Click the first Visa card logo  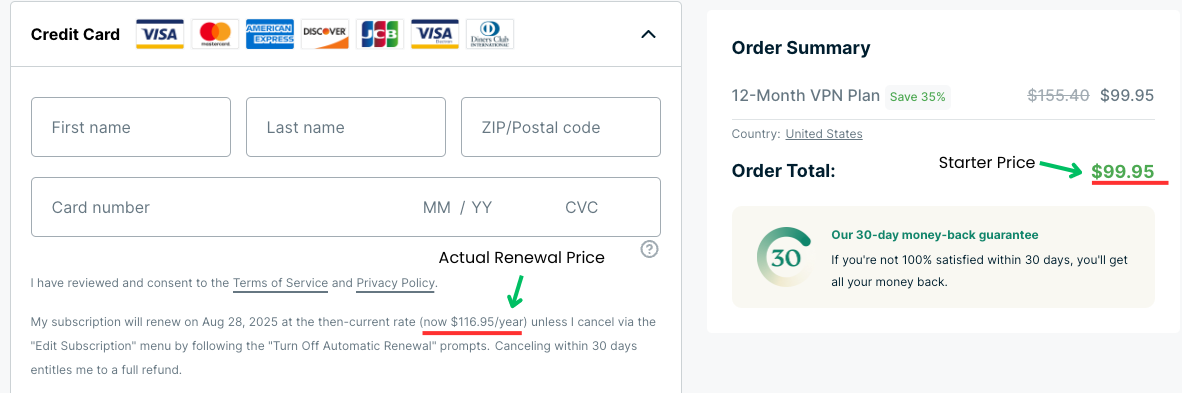[160, 34]
